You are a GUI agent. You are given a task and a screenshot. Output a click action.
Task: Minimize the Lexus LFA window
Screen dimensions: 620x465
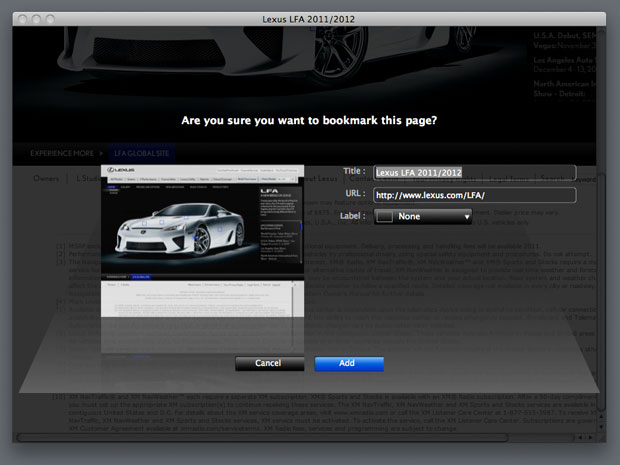point(36,19)
